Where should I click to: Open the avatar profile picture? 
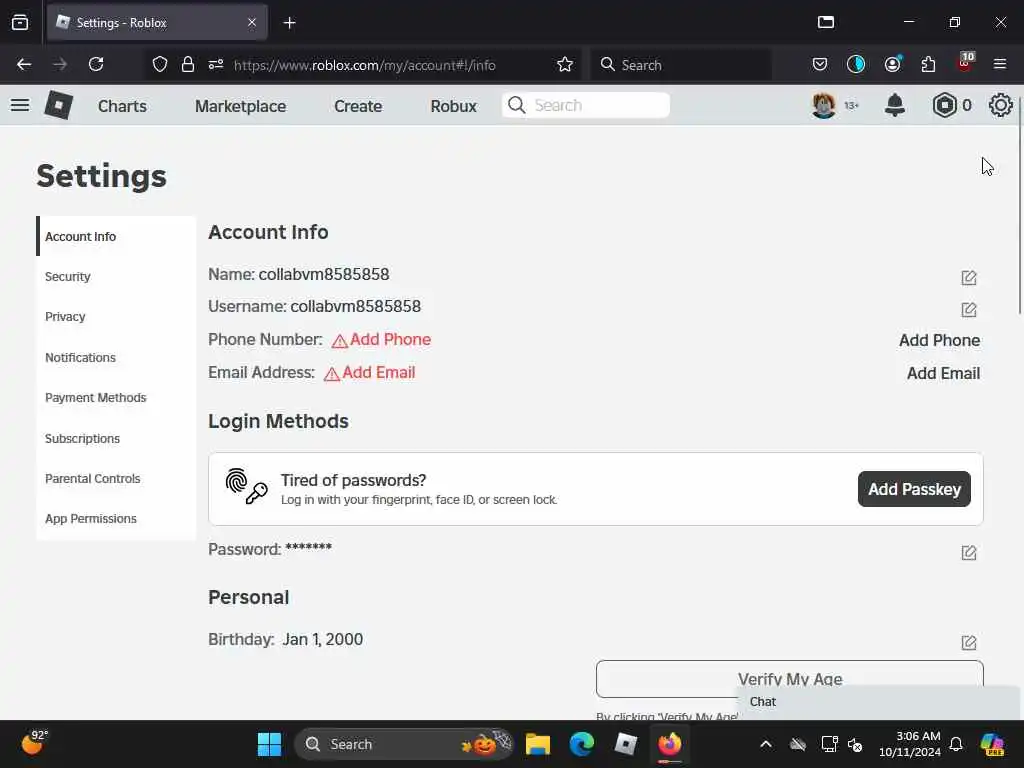pos(824,105)
